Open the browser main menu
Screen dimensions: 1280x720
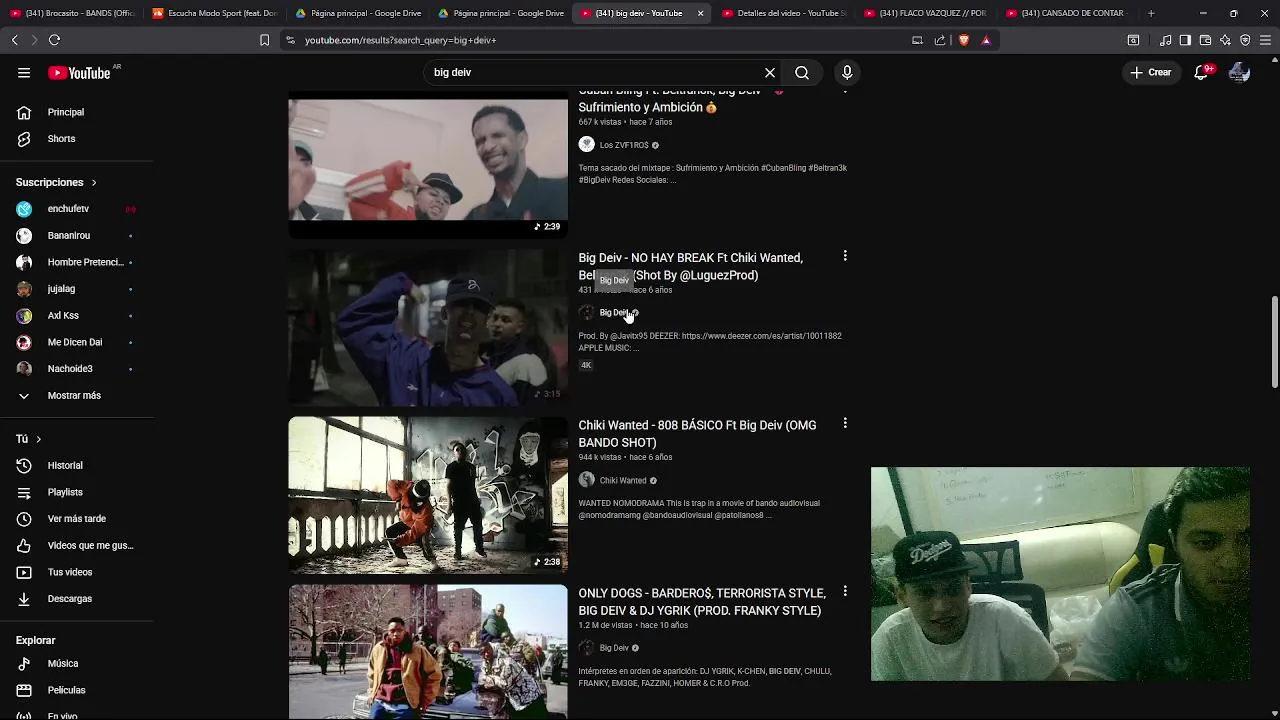point(1265,40)
